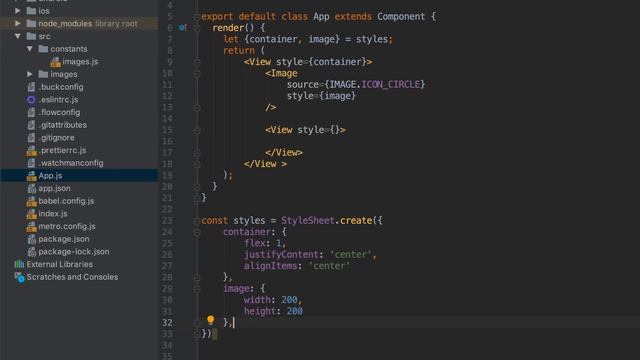
Task: Open the .eslintrc.js file
Action: (58, 100)
